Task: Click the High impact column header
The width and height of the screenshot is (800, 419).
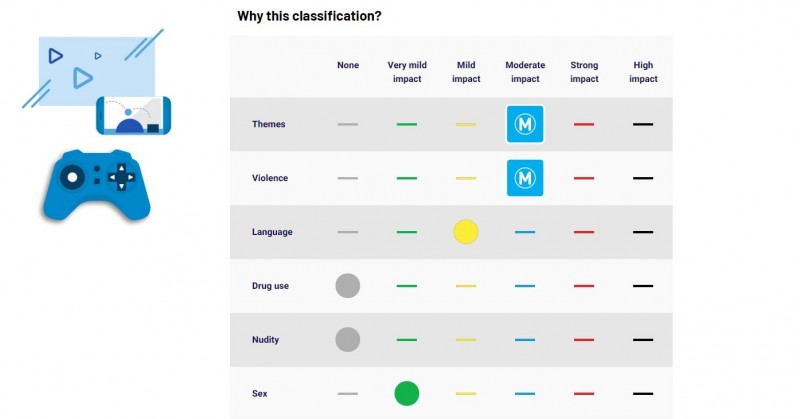Action: coord(643,72)
